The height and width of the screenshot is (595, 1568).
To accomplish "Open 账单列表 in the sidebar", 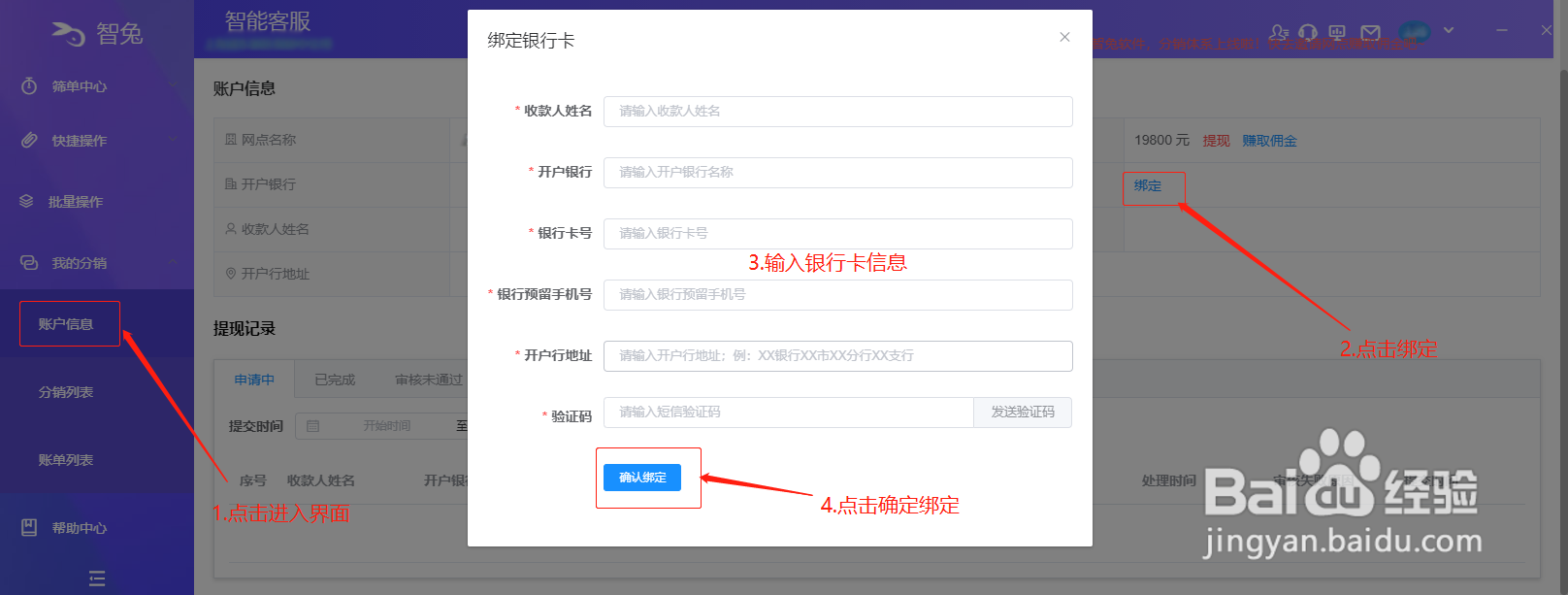I will point(66,460).
